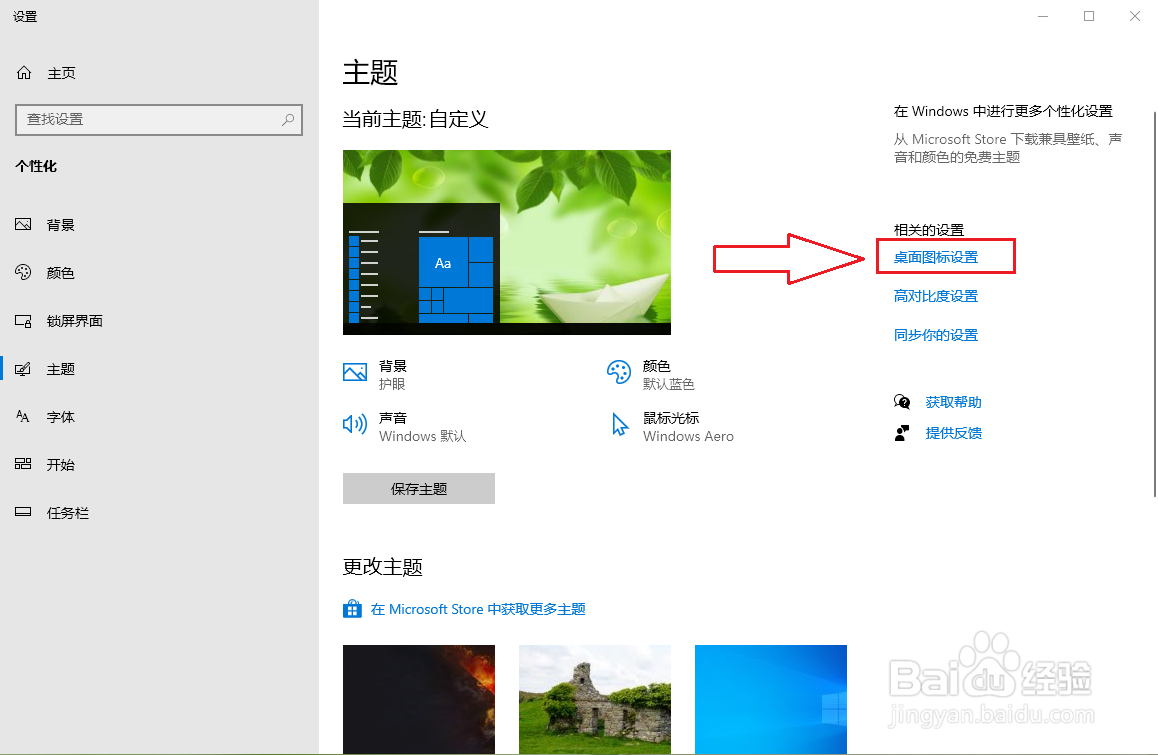Click the 任务栏 icon in the sidebar
Viewport: 1158px width, 755px height.
(x=23, y=512)
